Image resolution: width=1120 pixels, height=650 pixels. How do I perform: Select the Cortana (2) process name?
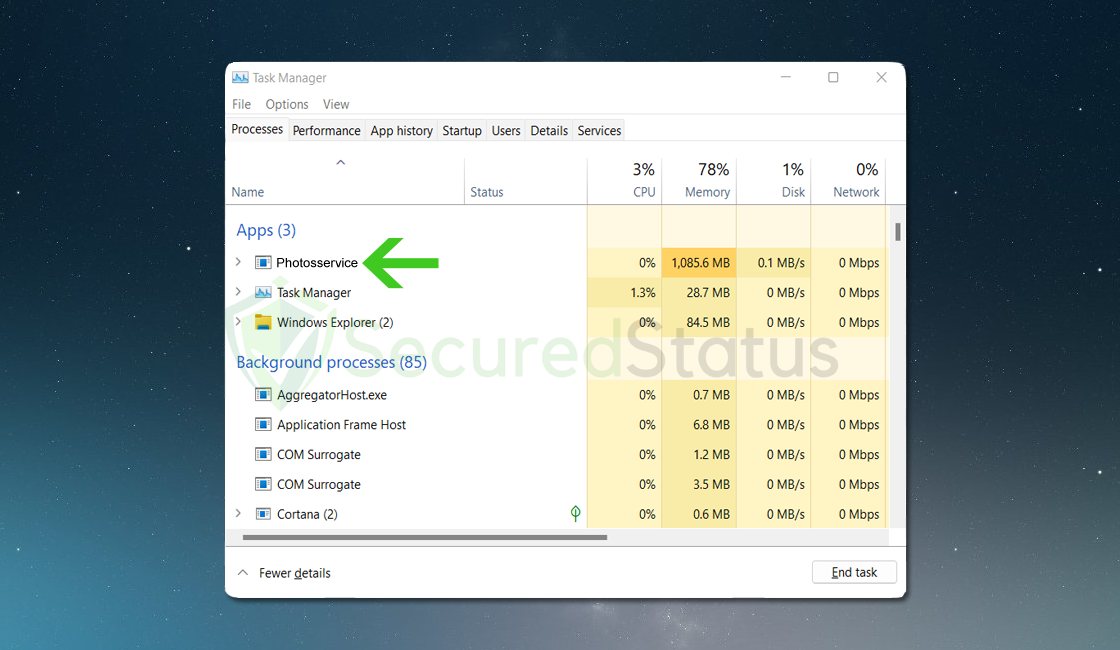[307, 514]
